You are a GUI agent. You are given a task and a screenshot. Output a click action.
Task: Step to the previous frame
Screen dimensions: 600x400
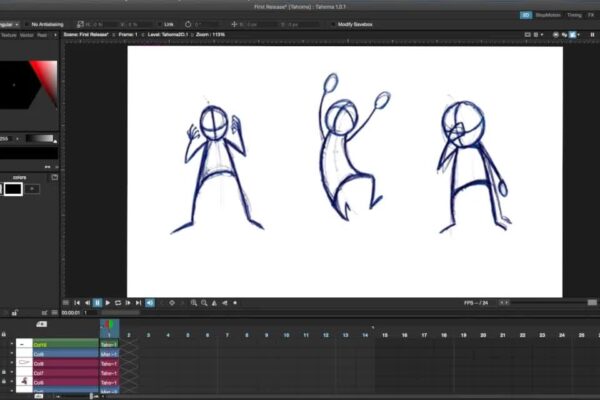[87, 302]
